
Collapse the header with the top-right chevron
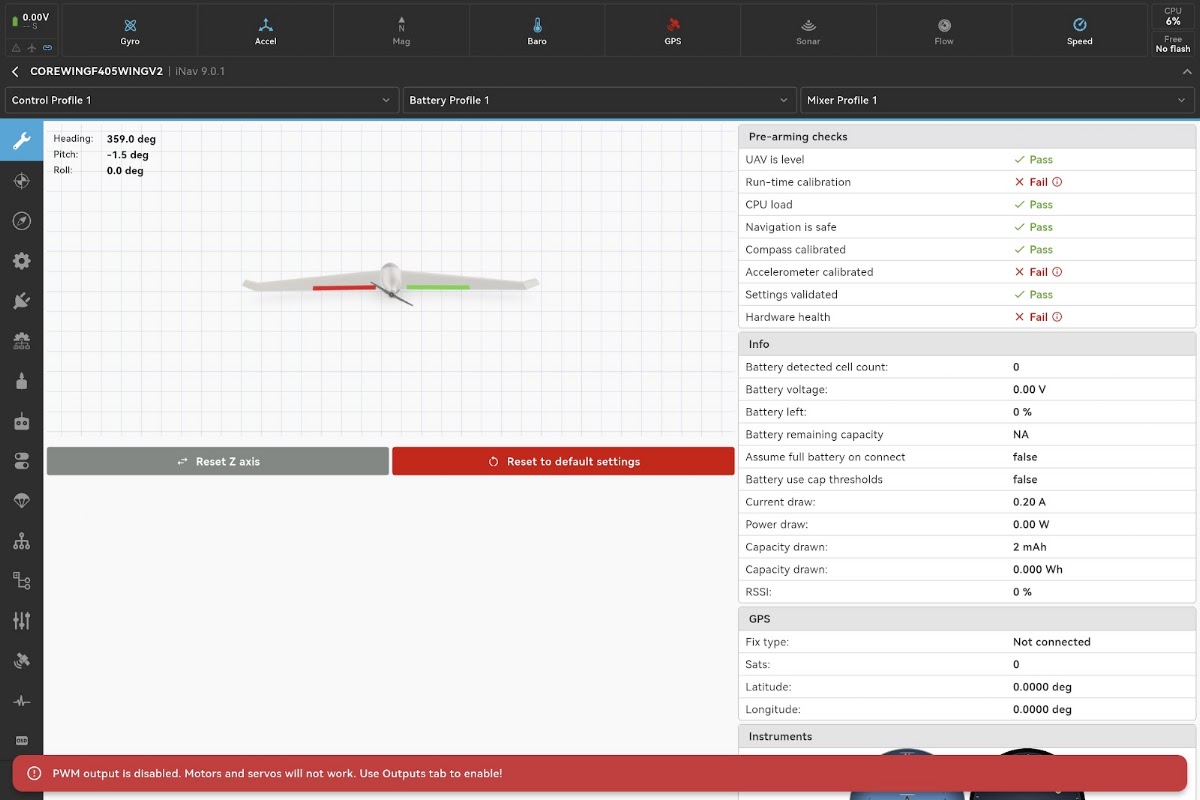pos(1186,72)
